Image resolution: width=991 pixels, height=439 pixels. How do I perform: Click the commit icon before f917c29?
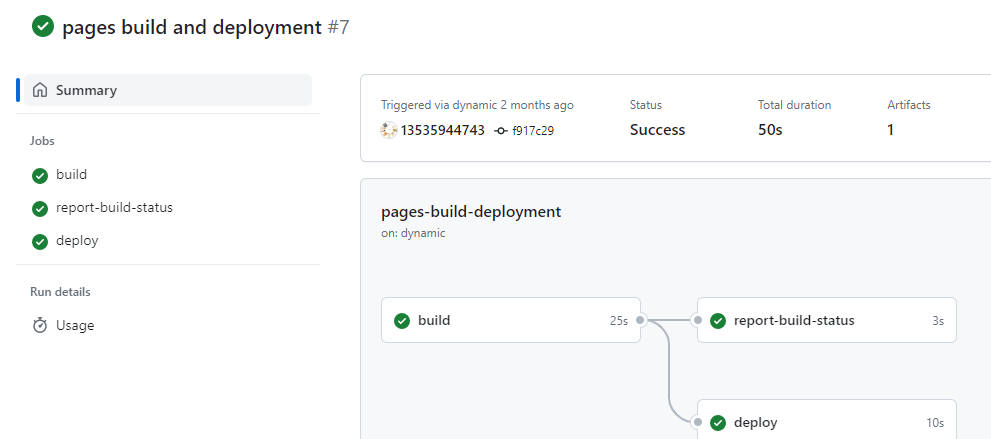coord(501,131)
